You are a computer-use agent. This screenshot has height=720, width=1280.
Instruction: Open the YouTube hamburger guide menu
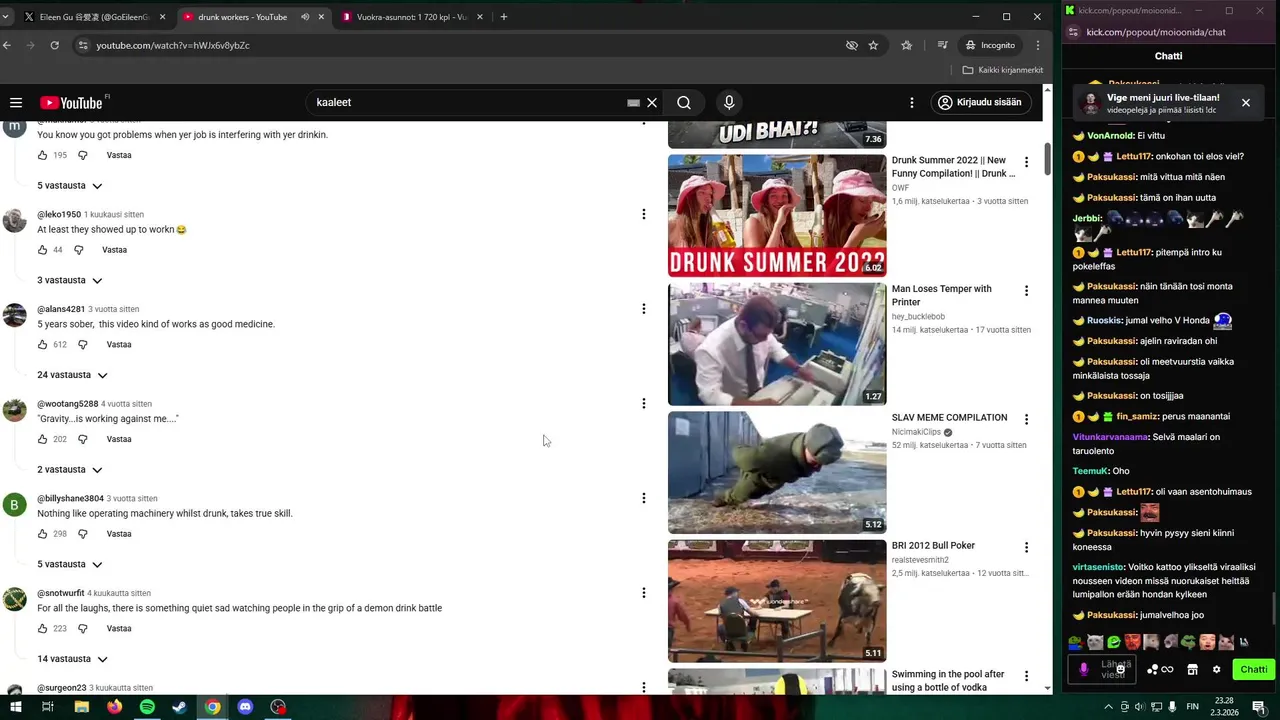tap(16, 102)
